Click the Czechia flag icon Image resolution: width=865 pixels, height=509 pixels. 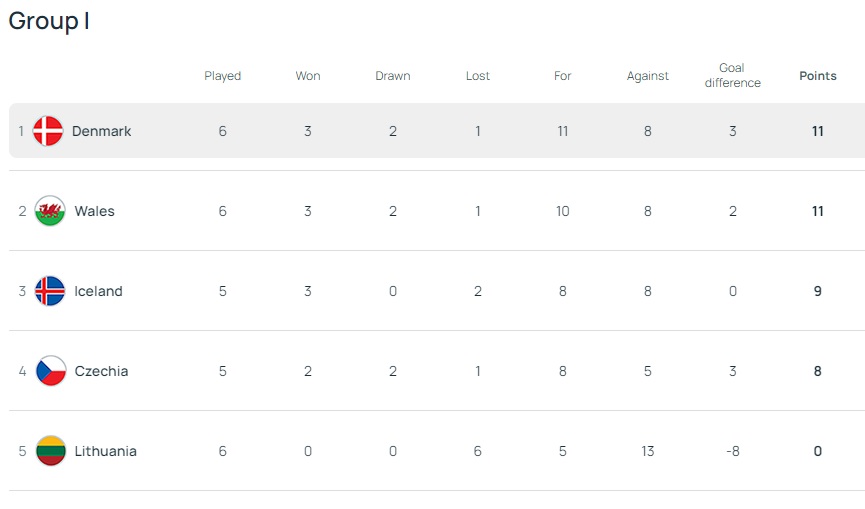[50, 371]
